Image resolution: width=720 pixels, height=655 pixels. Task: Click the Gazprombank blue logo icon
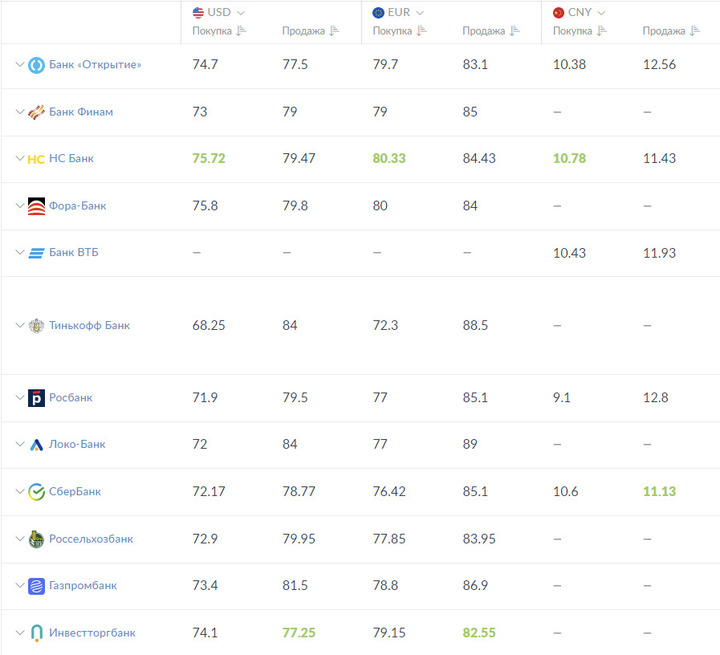(36, 586)
